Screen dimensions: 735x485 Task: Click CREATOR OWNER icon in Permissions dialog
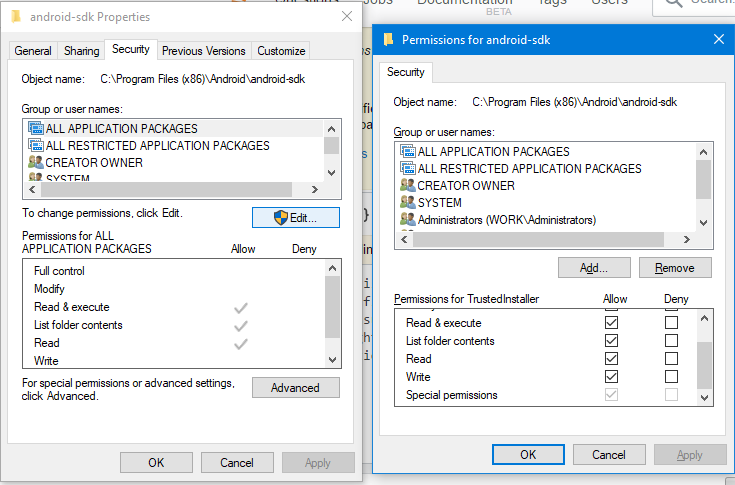[x=408, y=186]
